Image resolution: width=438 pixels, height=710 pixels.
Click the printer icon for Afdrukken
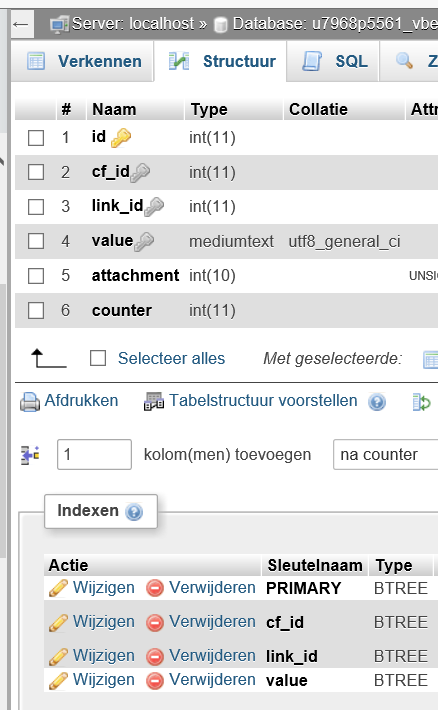pos(30,402)
